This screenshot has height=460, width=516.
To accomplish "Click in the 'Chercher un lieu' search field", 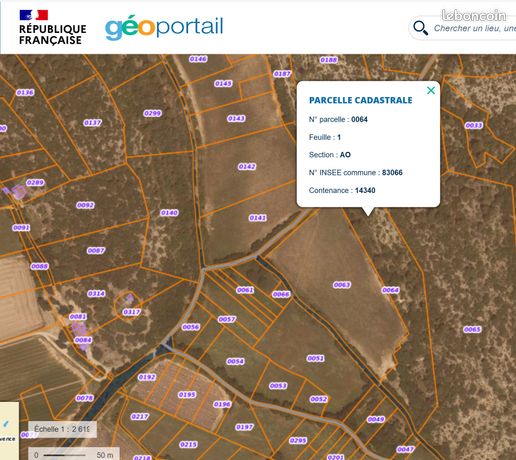I will 473,28.
